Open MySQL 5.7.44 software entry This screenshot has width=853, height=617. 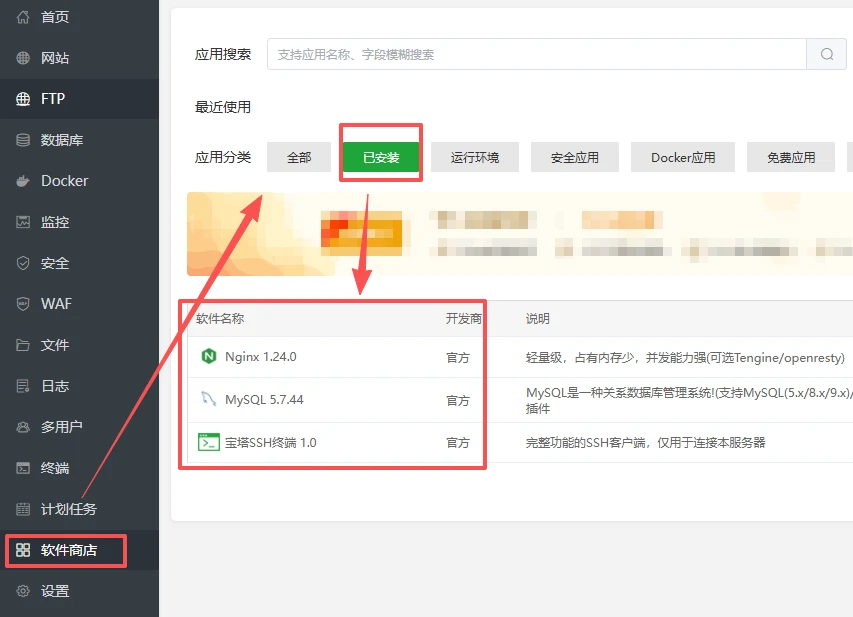pos(264,400)
